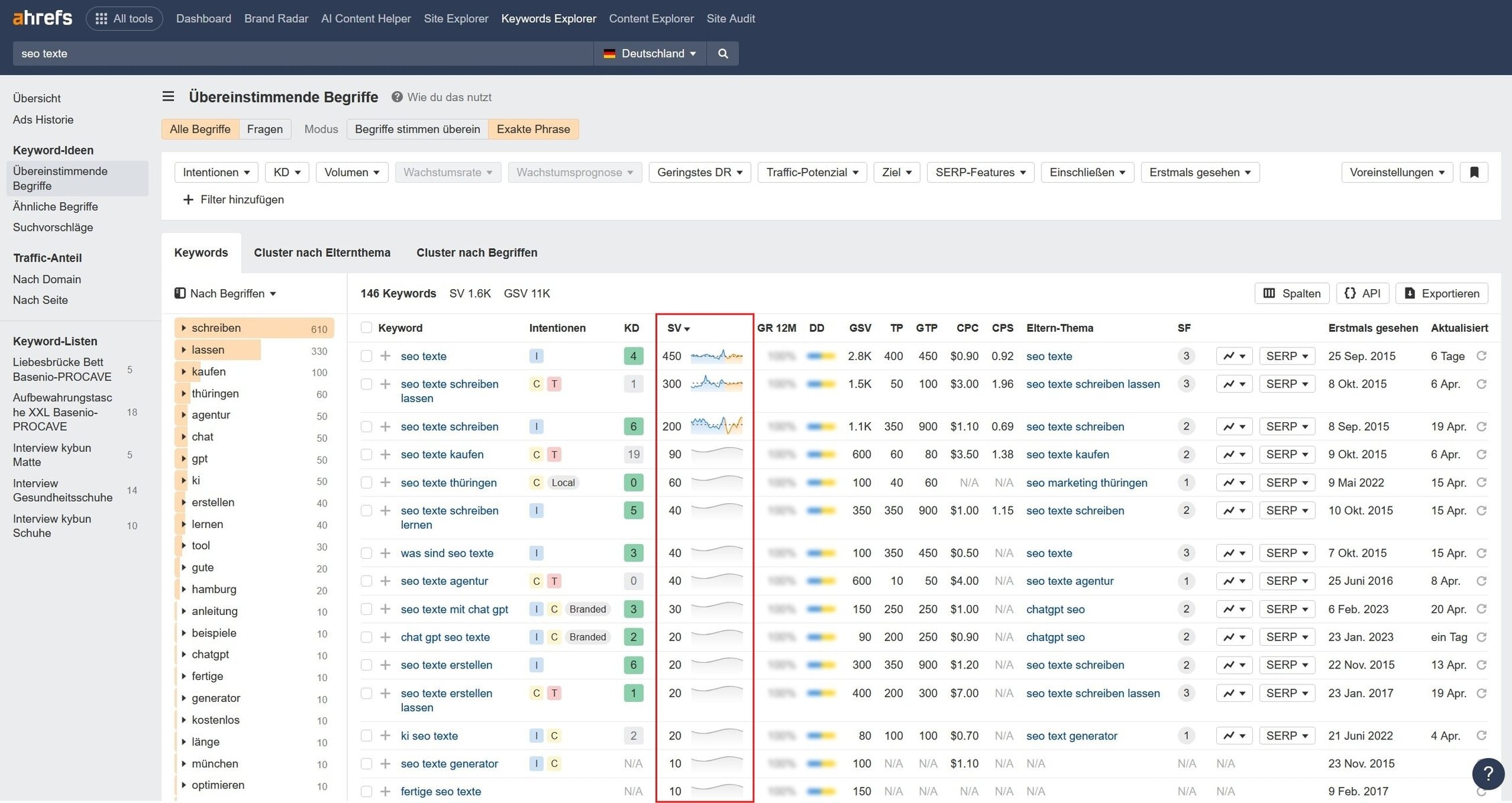
Task: Open 'Liebesbrücke Bett Basenio-PROCAVE' keyword list
Action: [62, 369]
